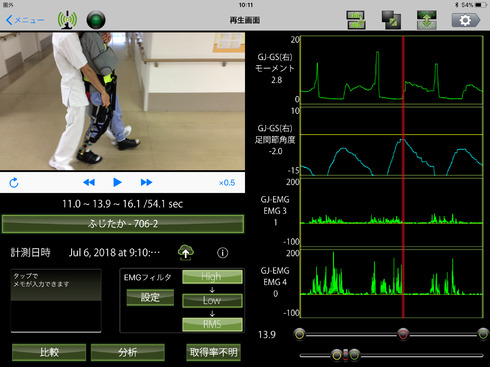The width and height of the screenshot is (490, 367).
Task: Tap the GJ-EMG EMG 4 graph
Action: coord(392,284)
